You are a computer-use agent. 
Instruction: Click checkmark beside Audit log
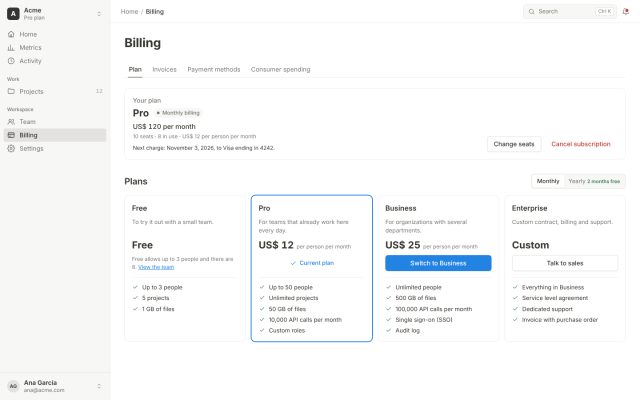pyautogui.click(x=389, y=331)
